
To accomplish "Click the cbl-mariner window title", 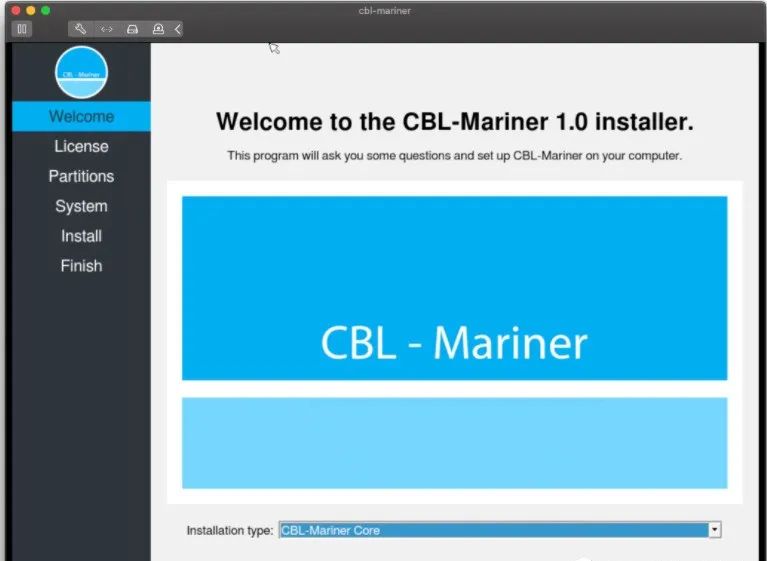I will click(x=384, y=11).
